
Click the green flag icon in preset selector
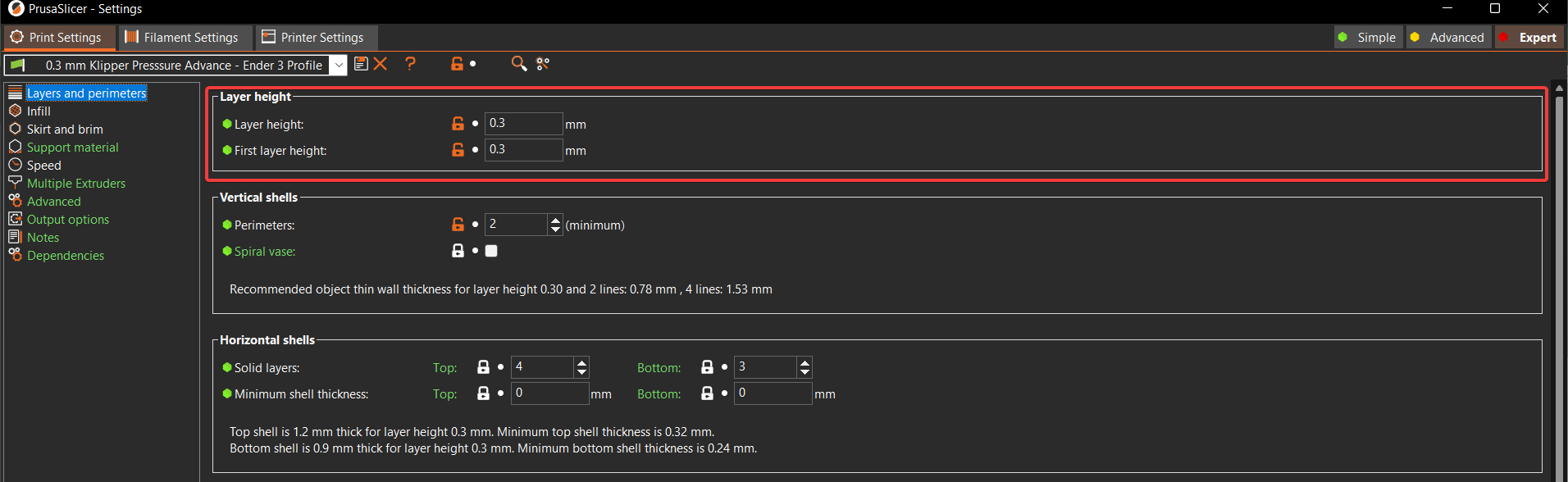[18, 65]
